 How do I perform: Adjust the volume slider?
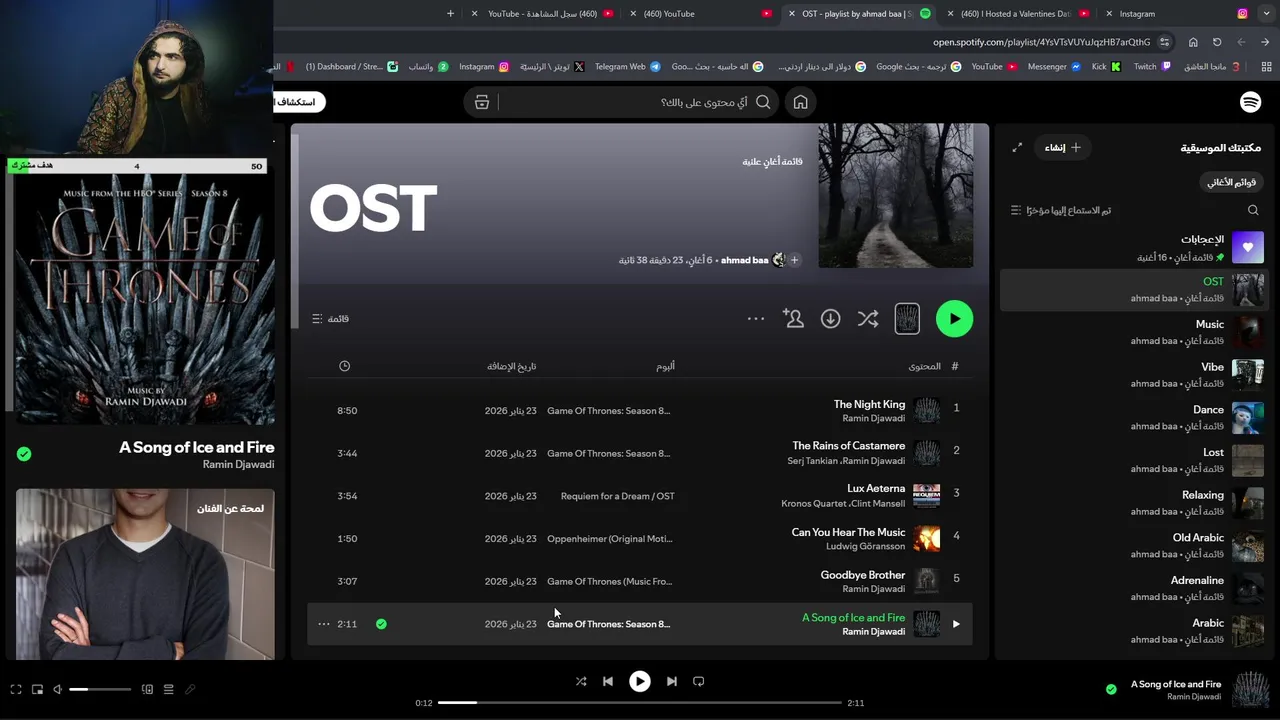[x=100, y=689]
